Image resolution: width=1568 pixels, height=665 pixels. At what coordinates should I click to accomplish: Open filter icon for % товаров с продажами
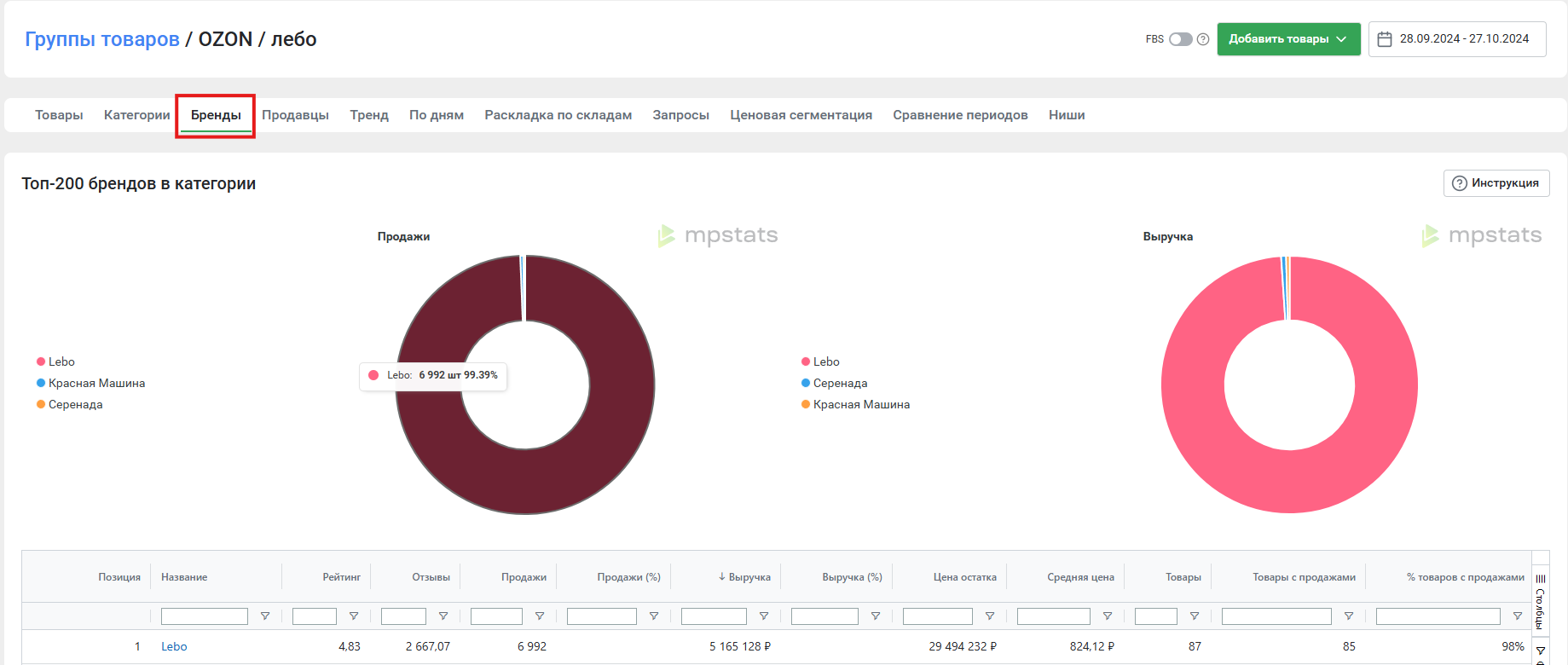(x=1518, y=616)
